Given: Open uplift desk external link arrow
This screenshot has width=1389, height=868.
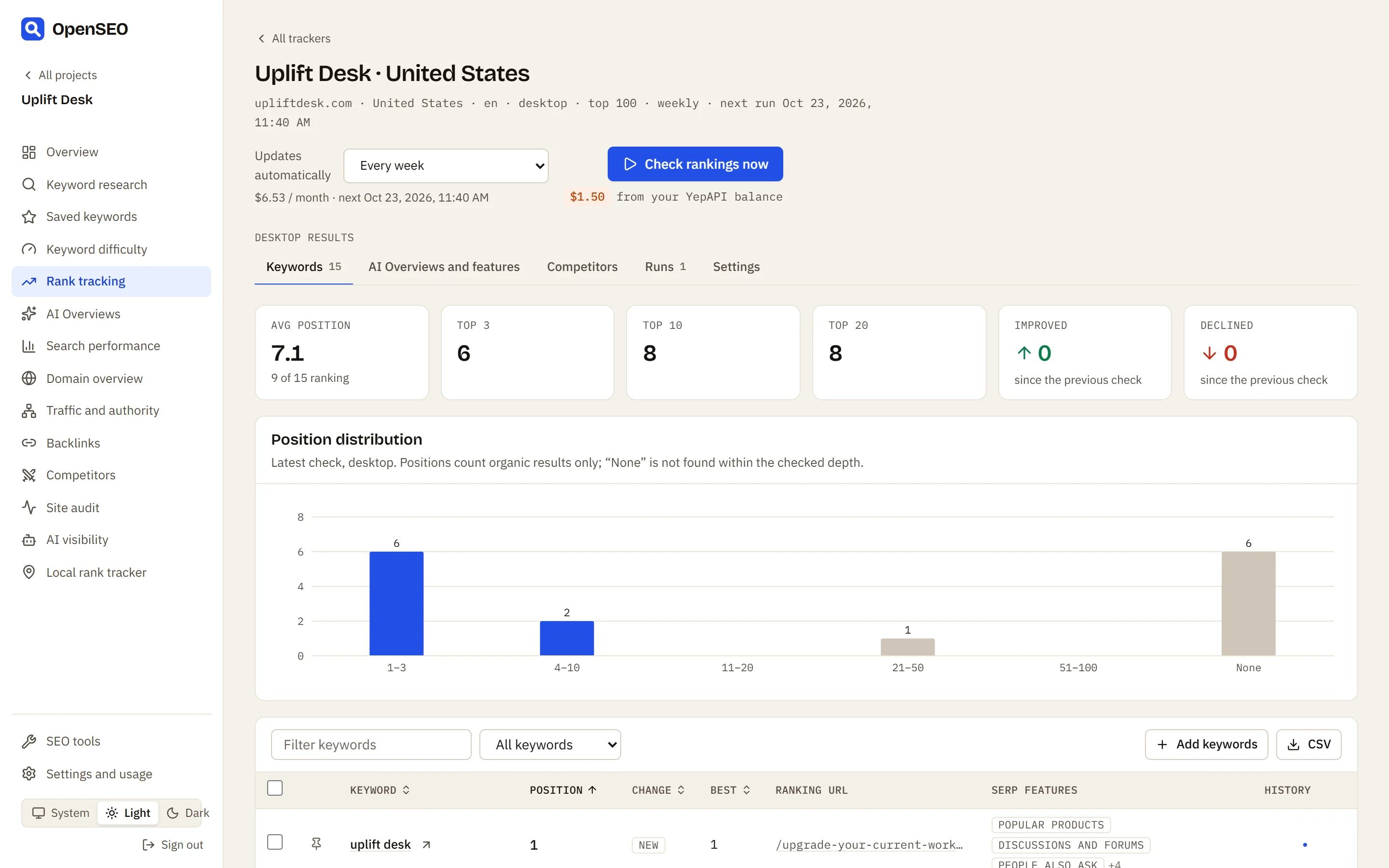Looking at the screenshot, I should click(426, 844).
